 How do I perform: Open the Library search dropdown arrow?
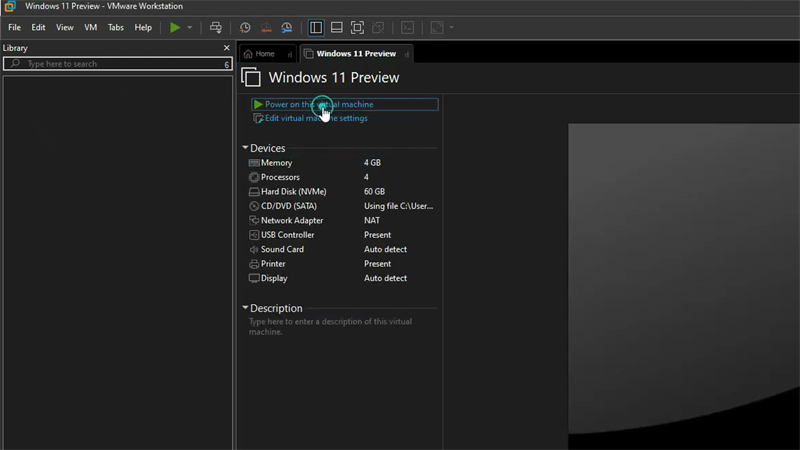227,64
